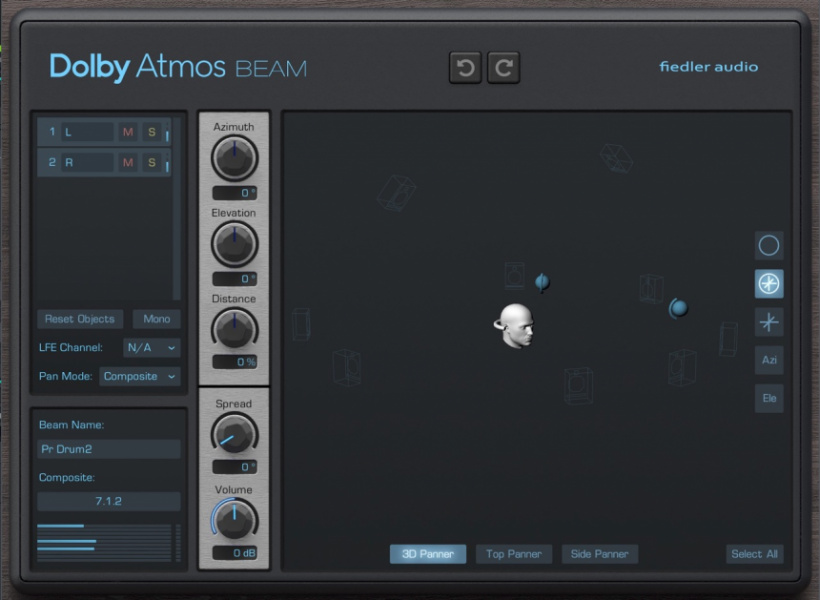Image resolution: width=820 pixels, height=600 pixels.
Task: Click the Azimuth knob
Action: point(234,158)
